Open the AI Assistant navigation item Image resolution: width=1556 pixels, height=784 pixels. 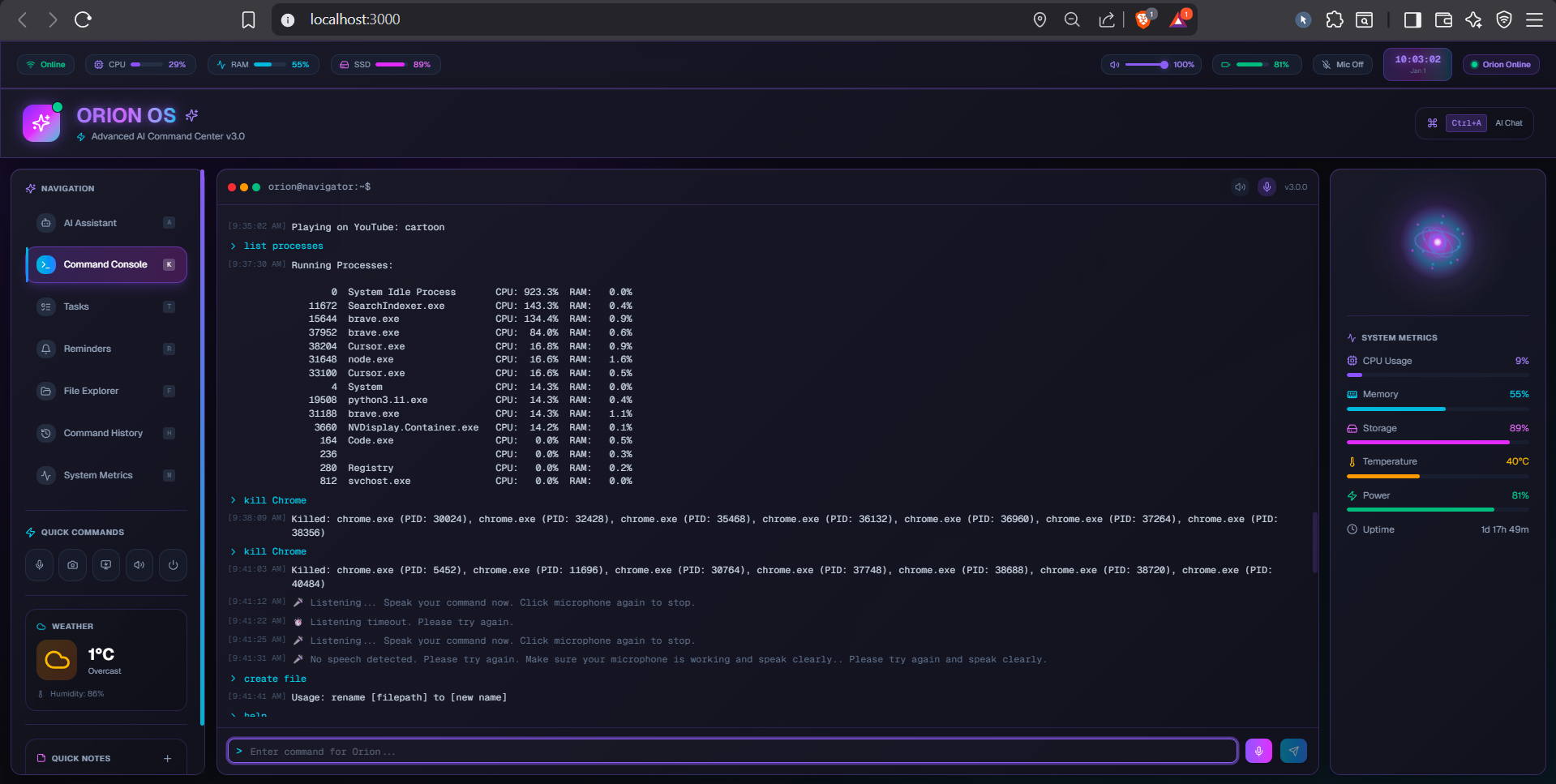coord(106,223)
